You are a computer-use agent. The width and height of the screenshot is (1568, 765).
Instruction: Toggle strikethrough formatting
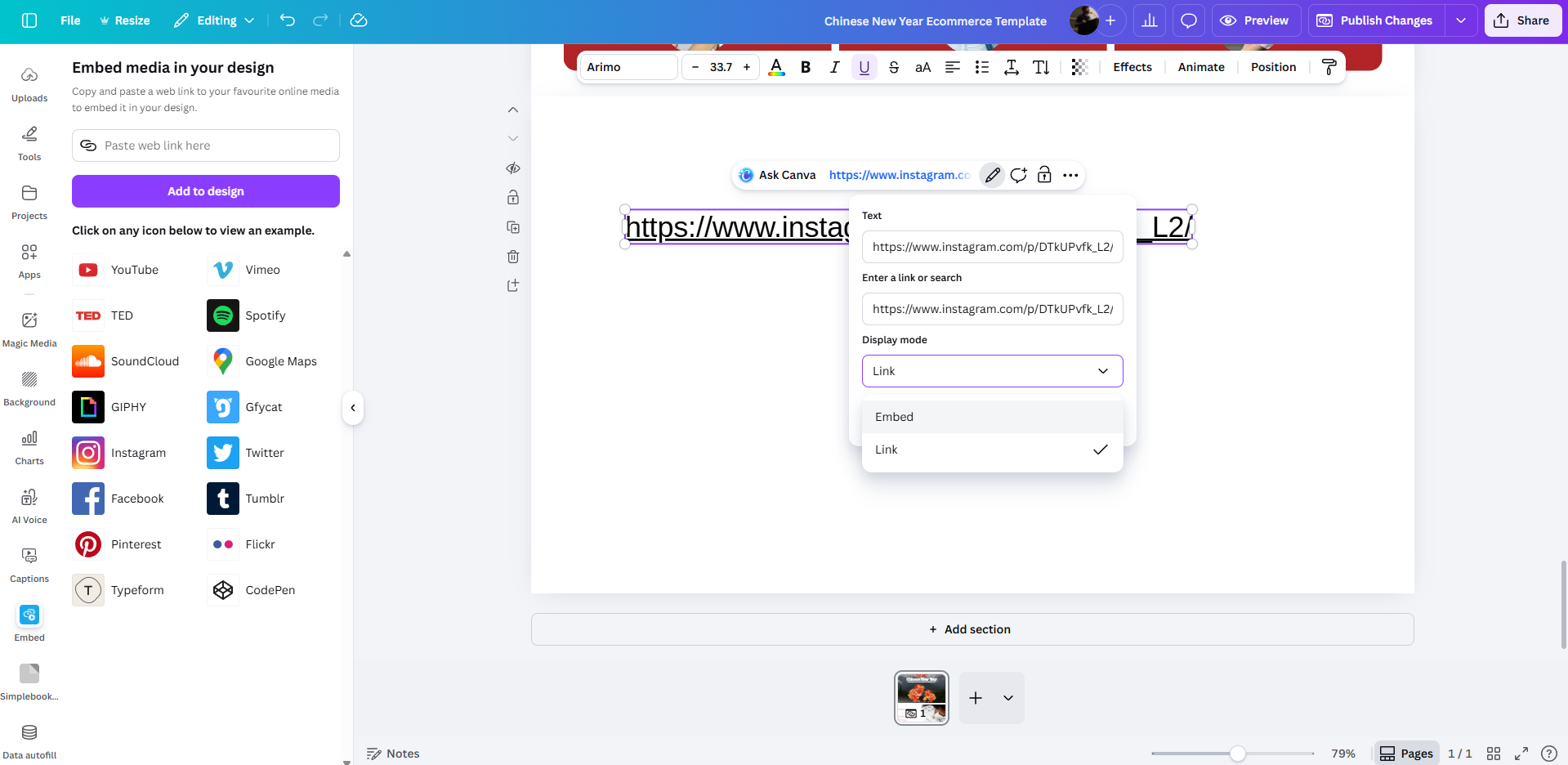893,67
